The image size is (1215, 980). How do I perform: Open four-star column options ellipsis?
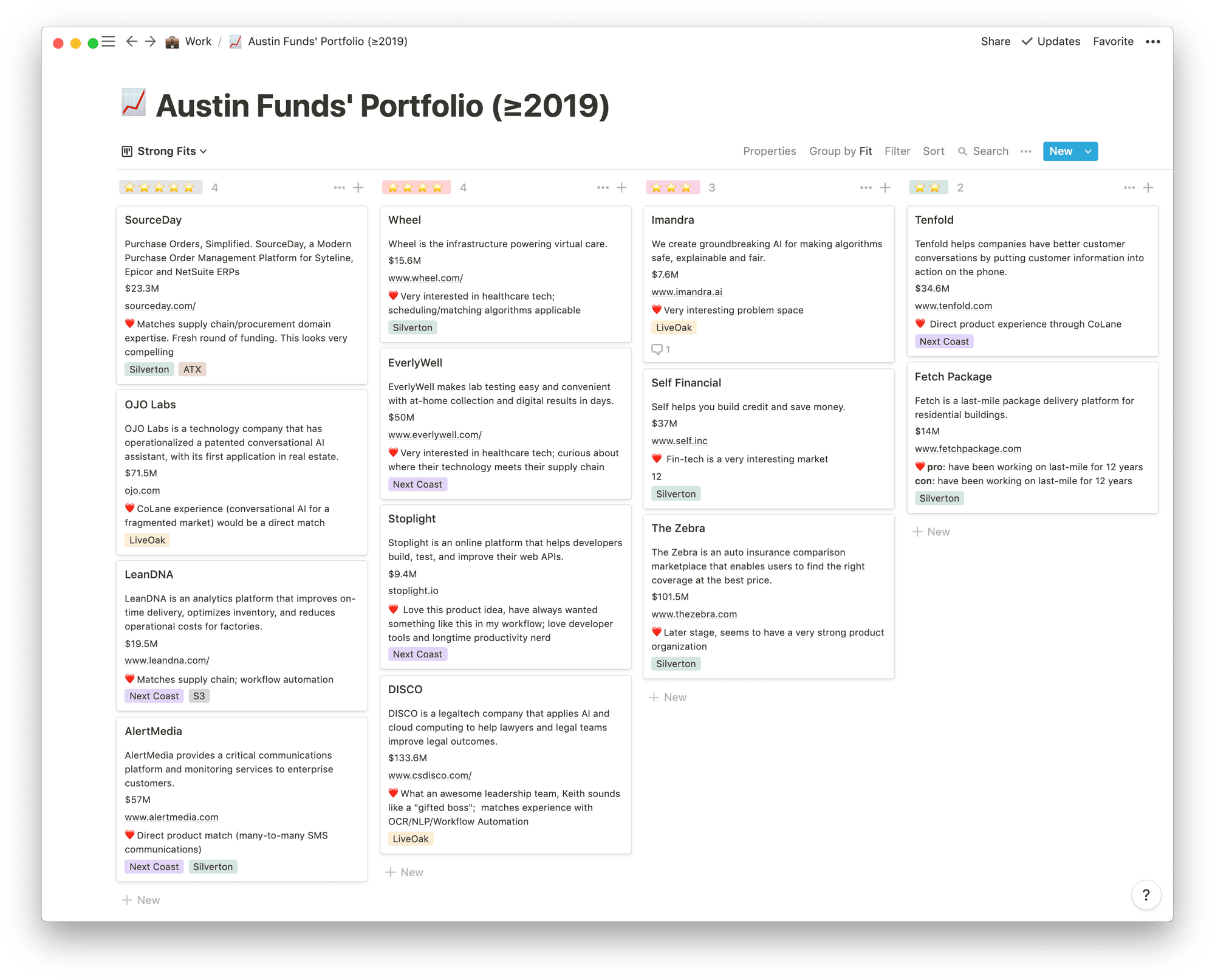(603, 188)
